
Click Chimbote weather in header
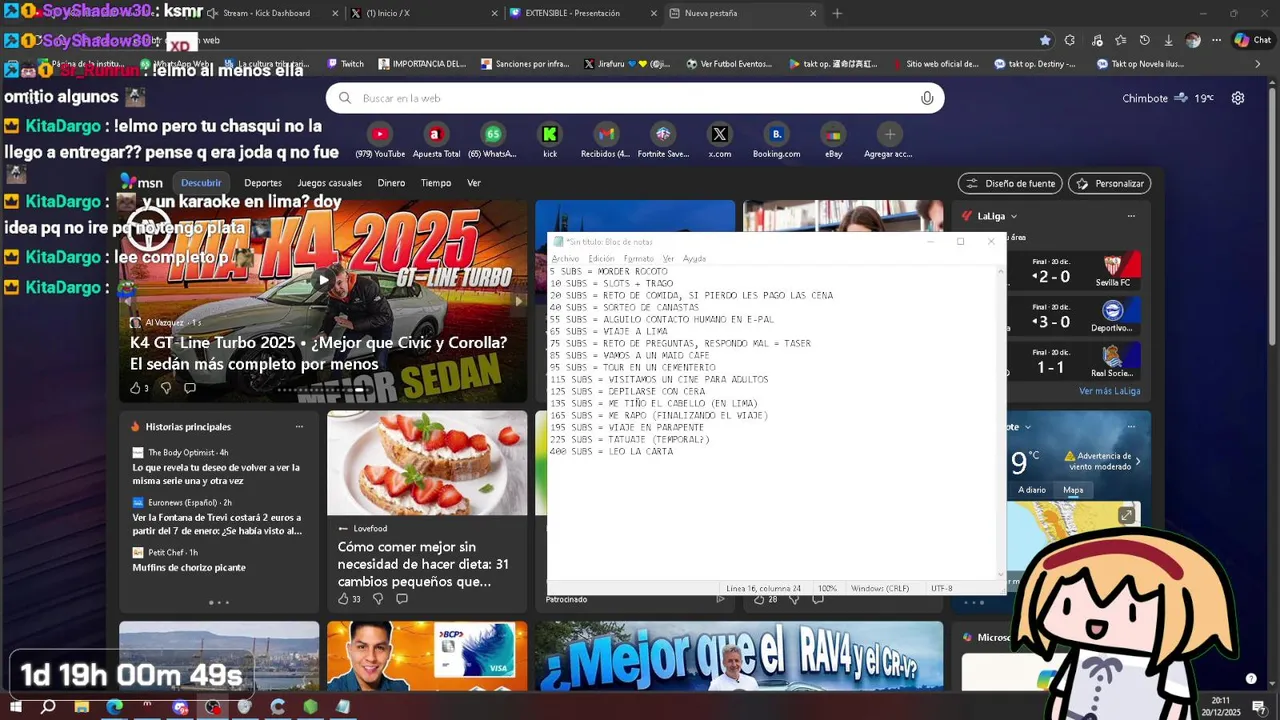(x=1168, y=98)
